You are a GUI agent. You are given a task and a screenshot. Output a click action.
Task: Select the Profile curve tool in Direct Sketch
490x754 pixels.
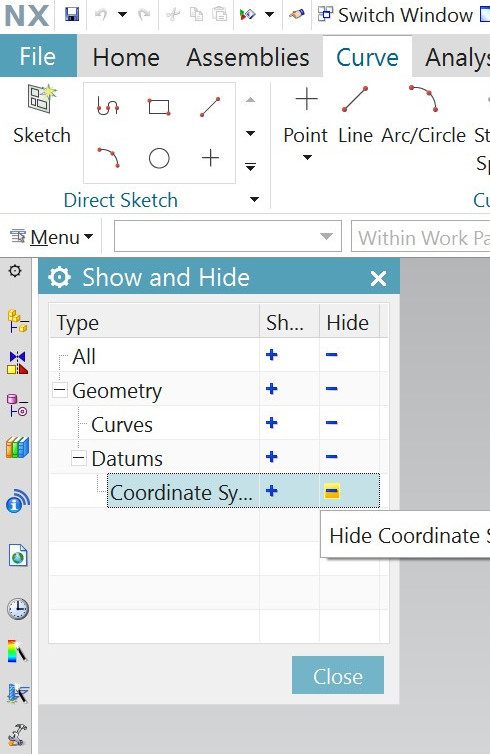pyautogui.click(x=108, y=106)
